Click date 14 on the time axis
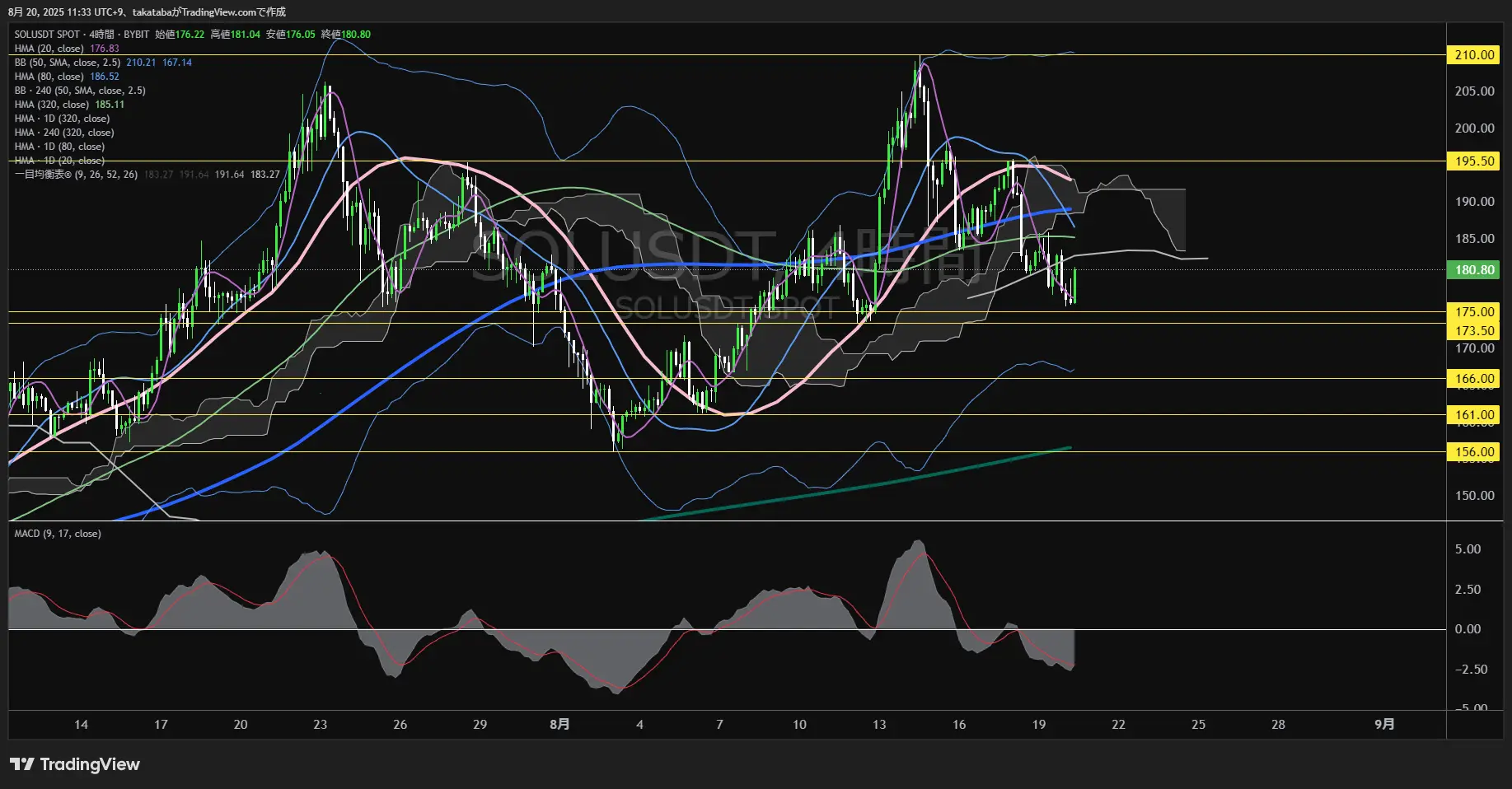The height and width of the screenshot is (789, 1512). pos(81,725)
